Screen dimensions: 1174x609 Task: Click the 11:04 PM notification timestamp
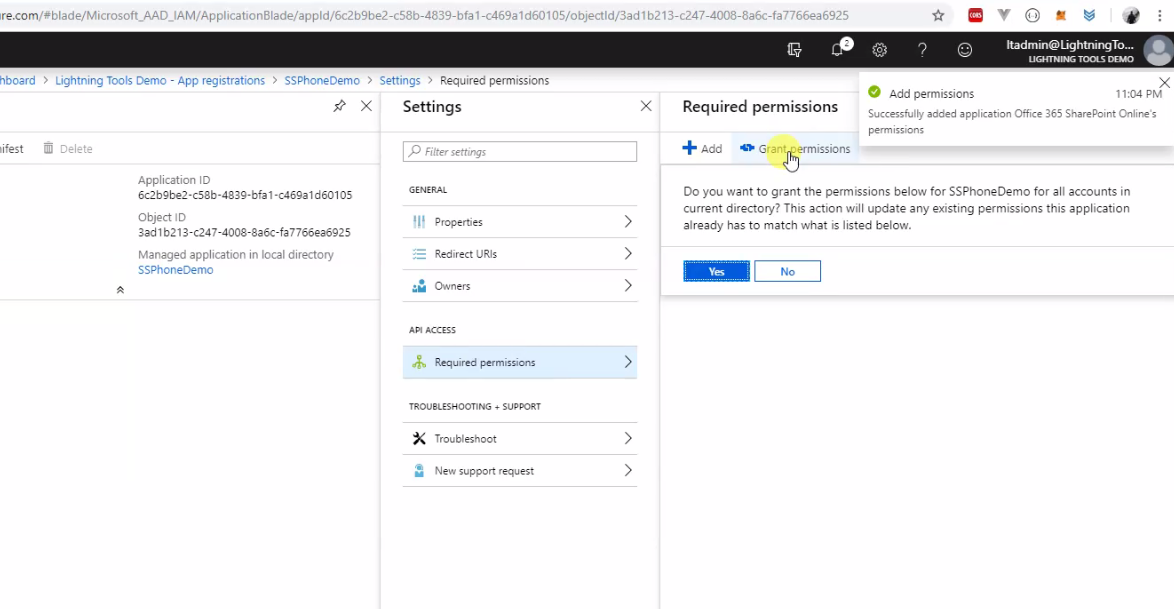click(x=1138, y=94)
